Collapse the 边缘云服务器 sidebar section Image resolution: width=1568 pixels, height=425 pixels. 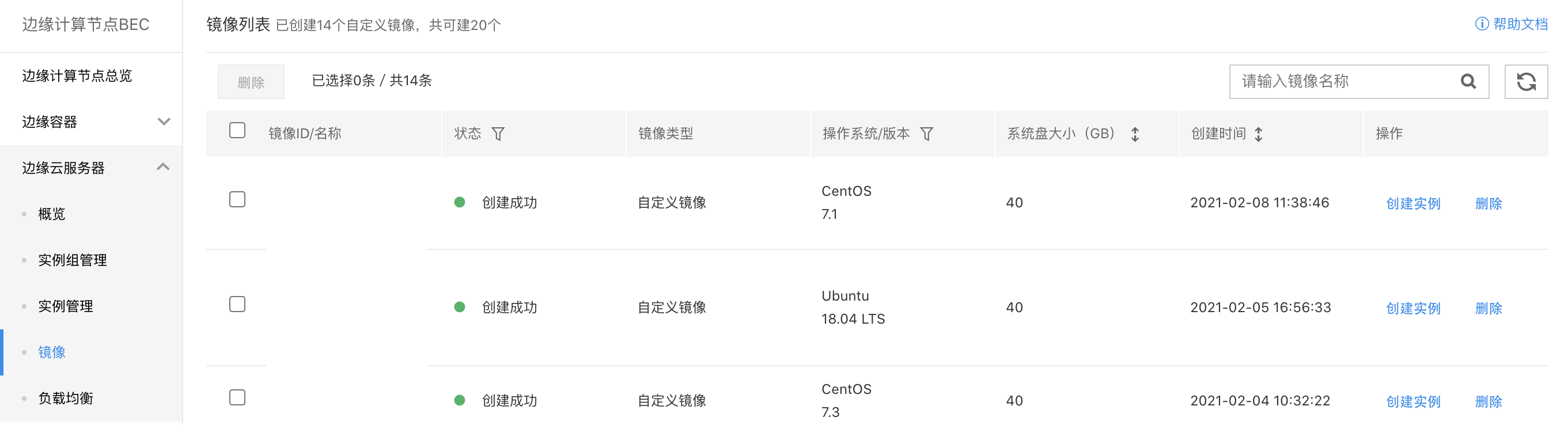(92, 168)
